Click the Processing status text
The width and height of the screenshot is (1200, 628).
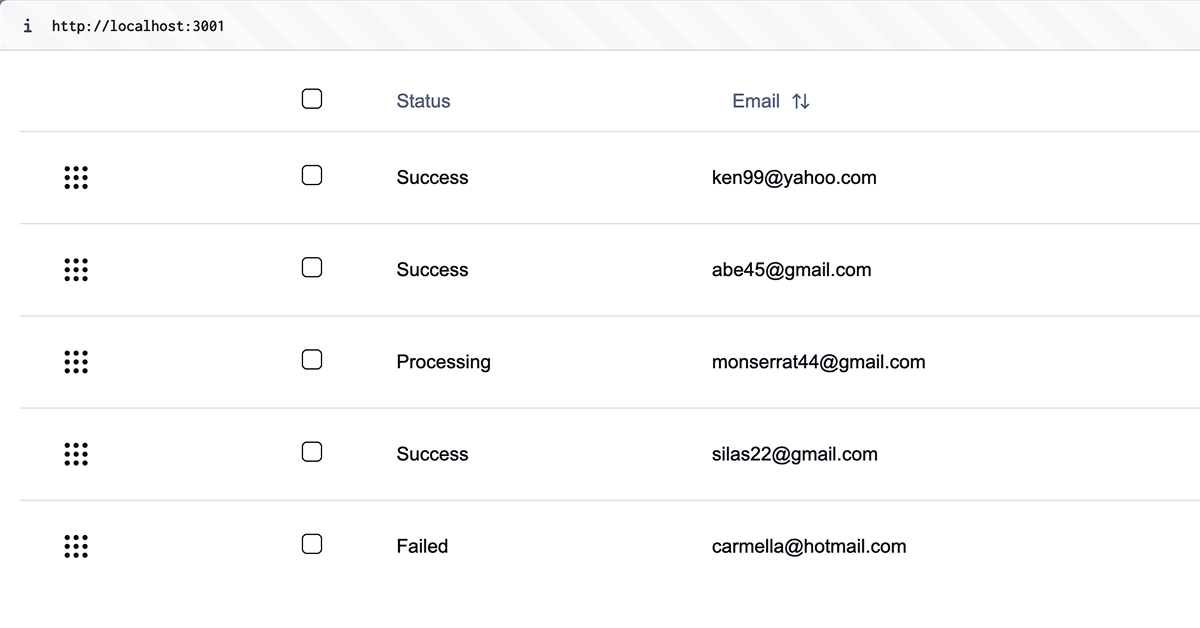pyautogui.click(x=444, y=362)
